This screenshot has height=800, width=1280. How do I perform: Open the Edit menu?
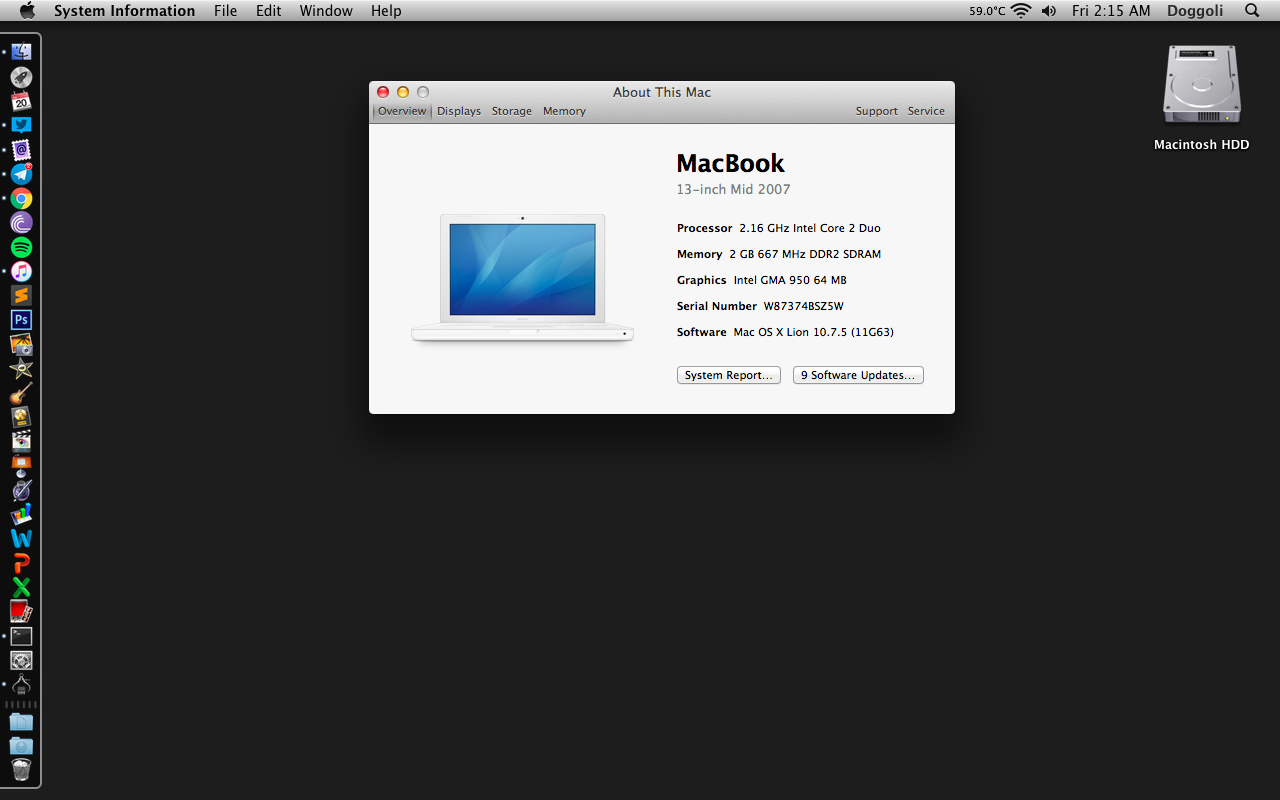pyautogui.click(x=268, y=11)
